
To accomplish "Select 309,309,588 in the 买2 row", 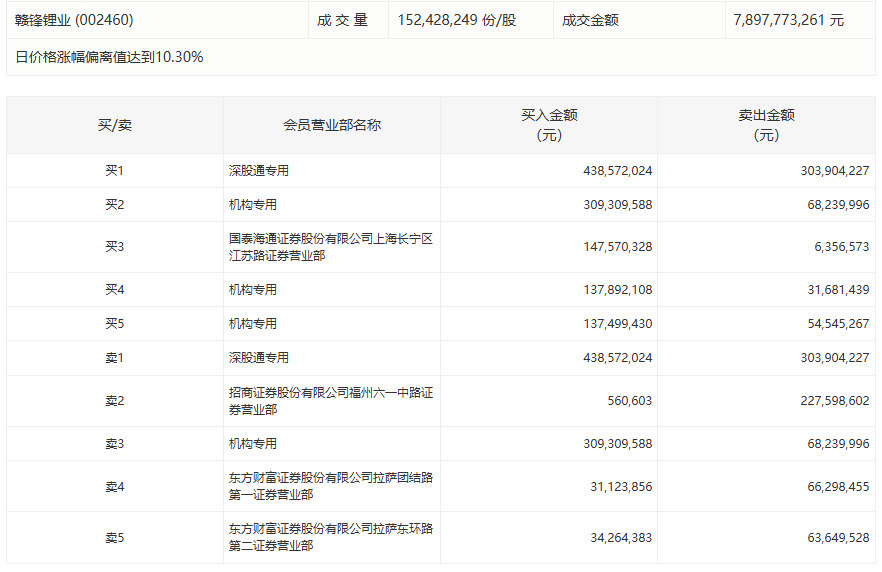I will 618,205.
